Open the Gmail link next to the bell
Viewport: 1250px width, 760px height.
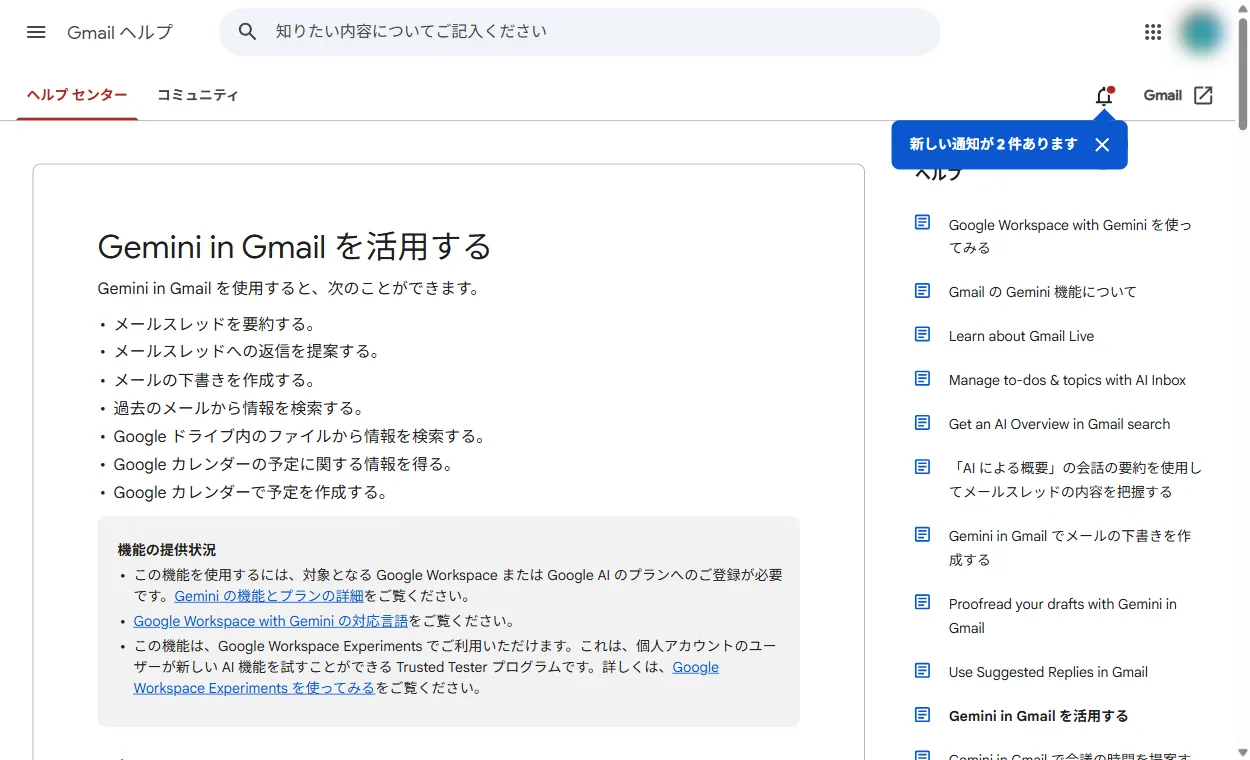[1163, 95]
